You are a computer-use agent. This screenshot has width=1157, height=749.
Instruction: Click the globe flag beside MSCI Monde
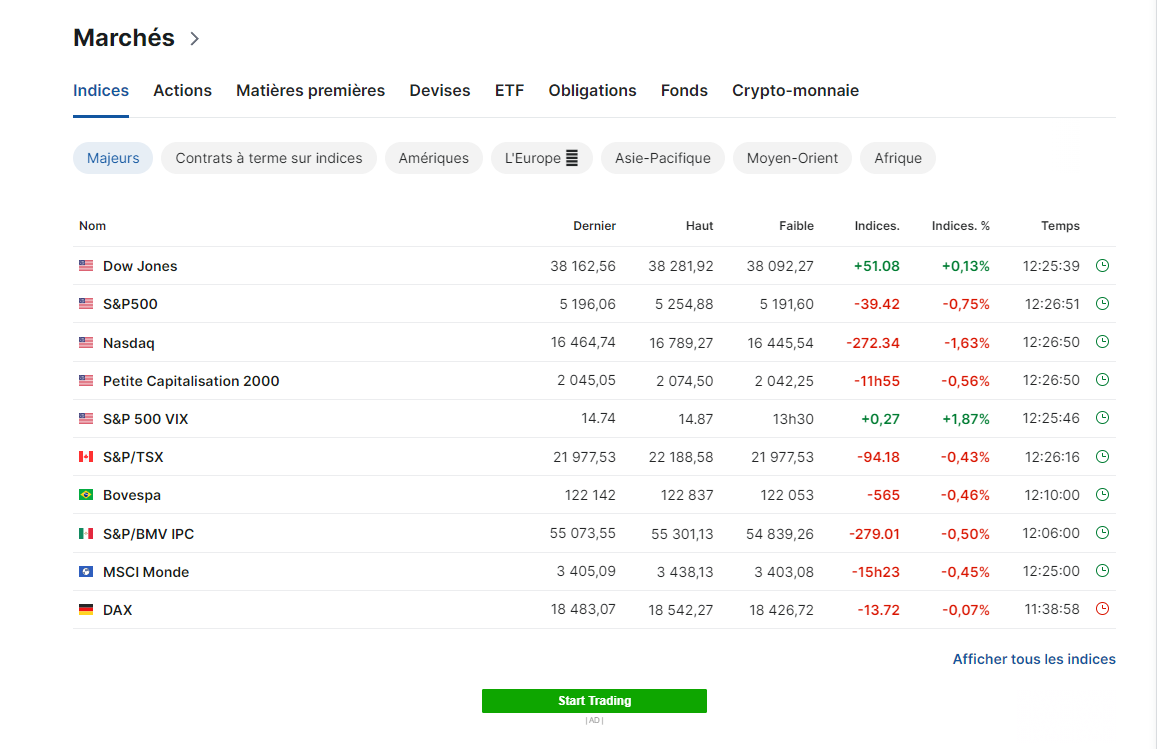tap(86, 571)
